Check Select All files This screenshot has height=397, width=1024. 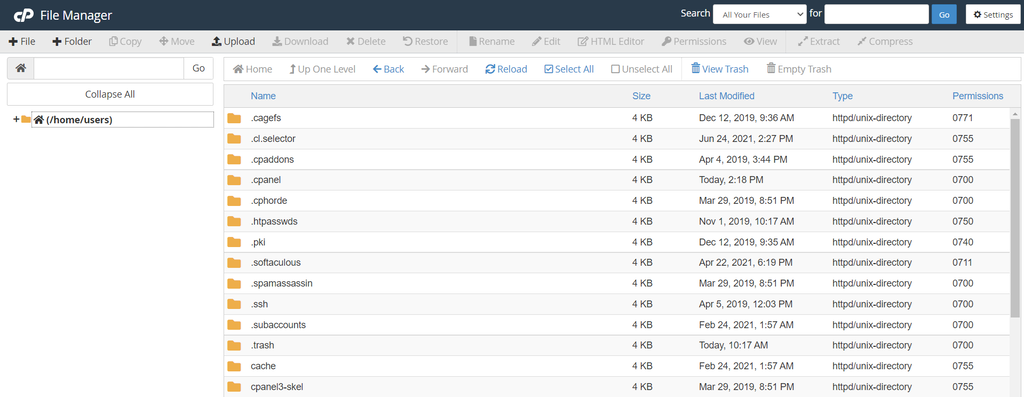[569, 69]
